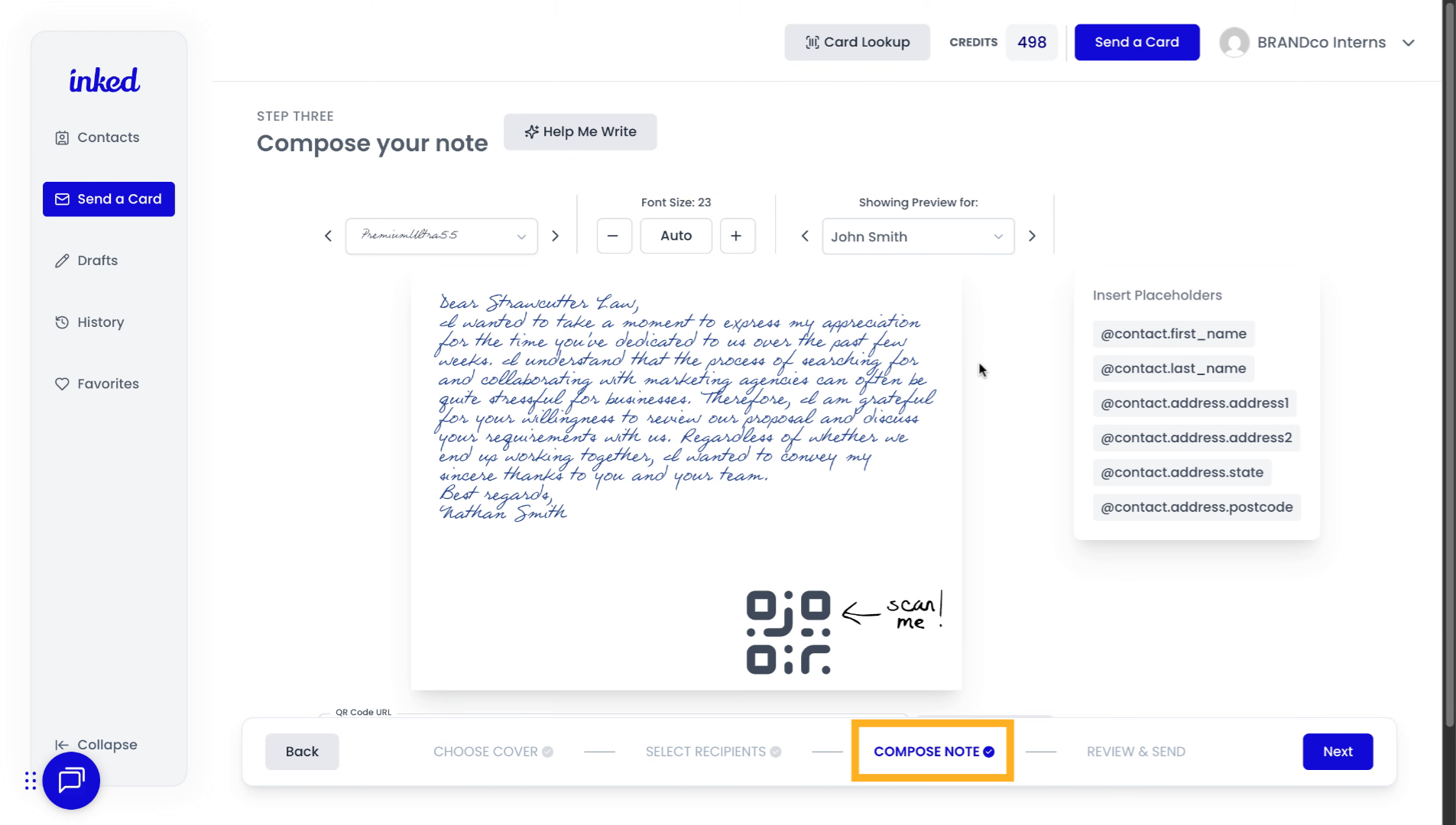The image size is (1456, 825).
Task: Click the Help Me Write button
Action: 580,132
